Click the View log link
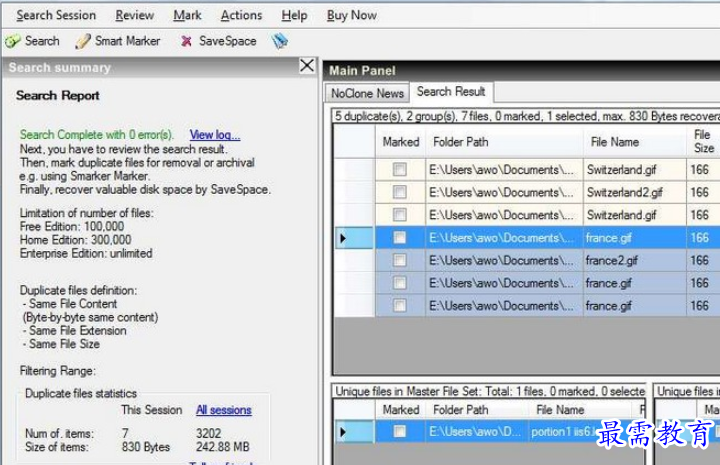This screenshot has height=465, width=720. (x=215, y=135)
